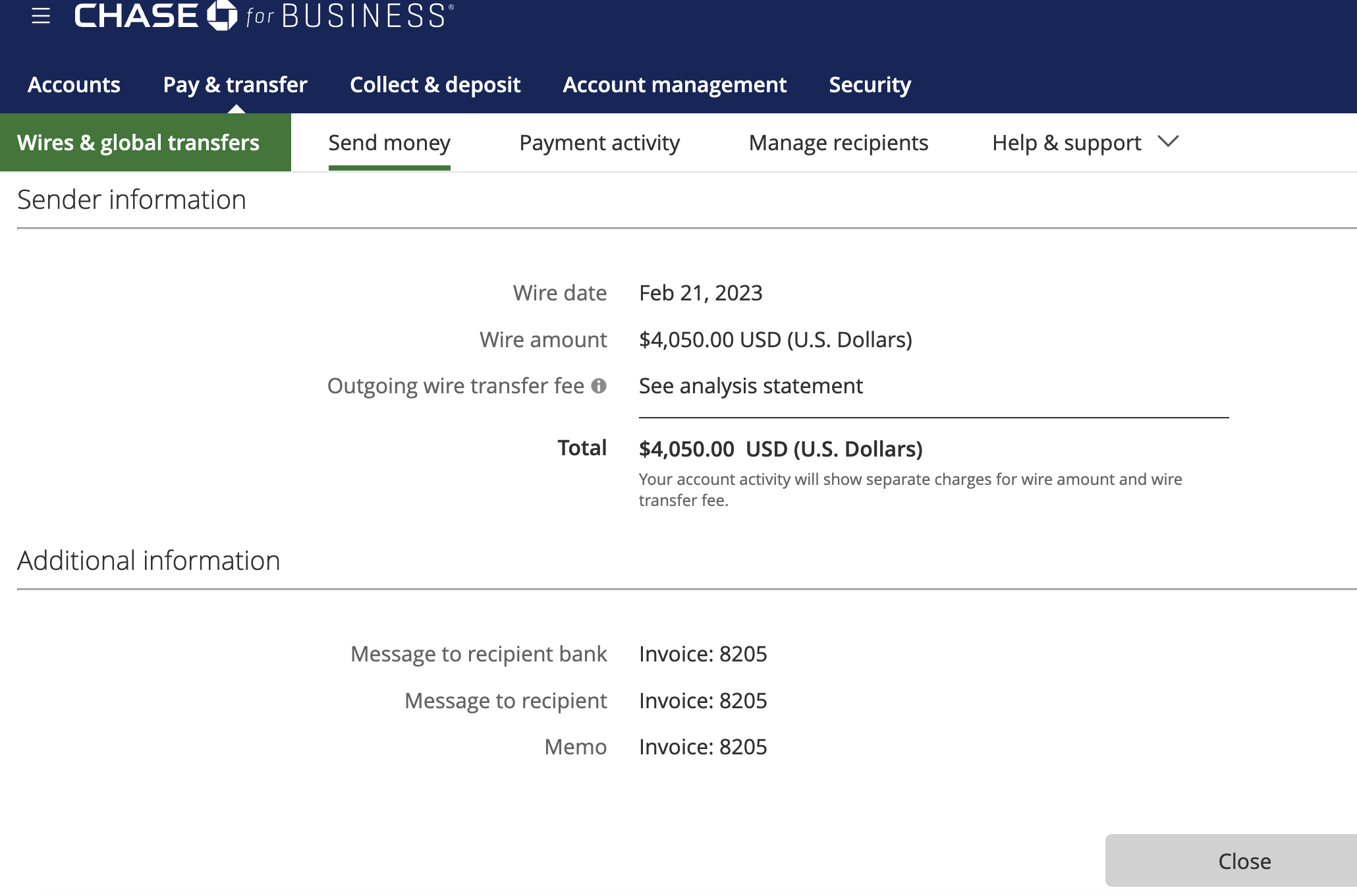Click the Message to recipient bank invoice value
The image size is (1357, 896).
click(703, 654)
